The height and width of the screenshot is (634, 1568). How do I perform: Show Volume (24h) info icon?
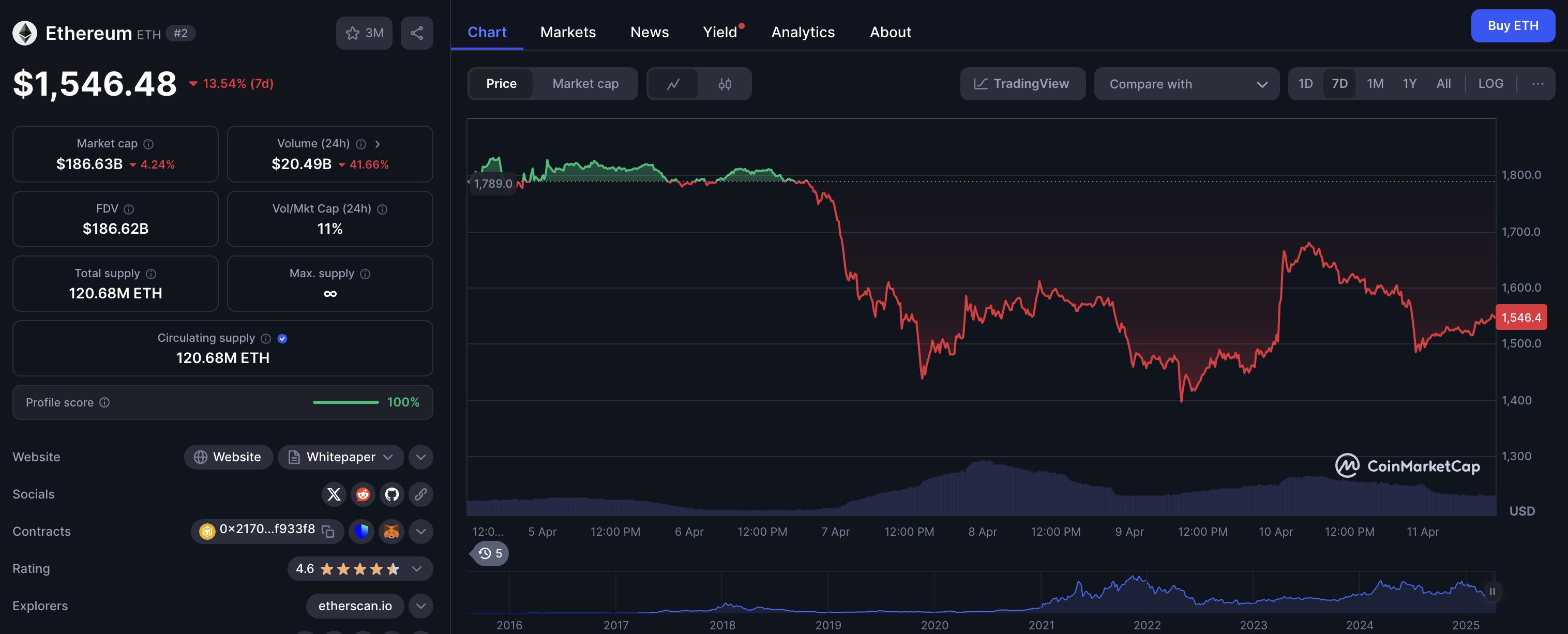click(x=361, y=144)
